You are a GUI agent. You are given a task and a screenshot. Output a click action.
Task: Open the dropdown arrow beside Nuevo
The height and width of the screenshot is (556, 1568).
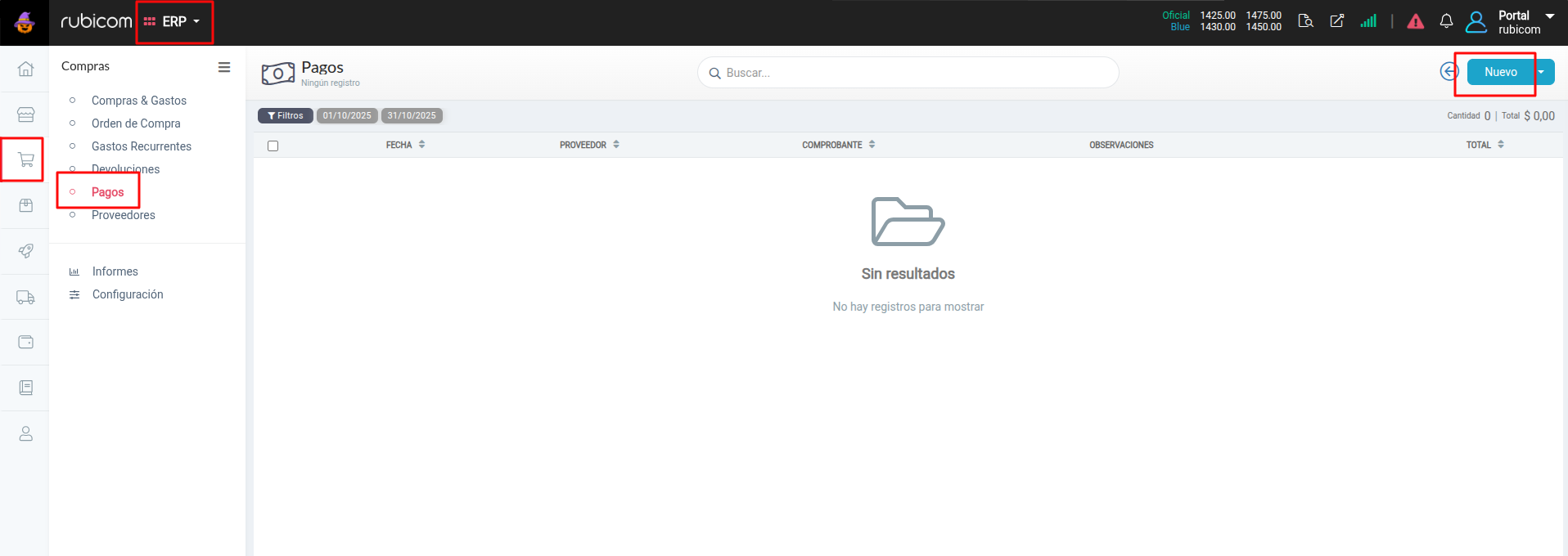pyautogui.click(x=1542, y=72)
